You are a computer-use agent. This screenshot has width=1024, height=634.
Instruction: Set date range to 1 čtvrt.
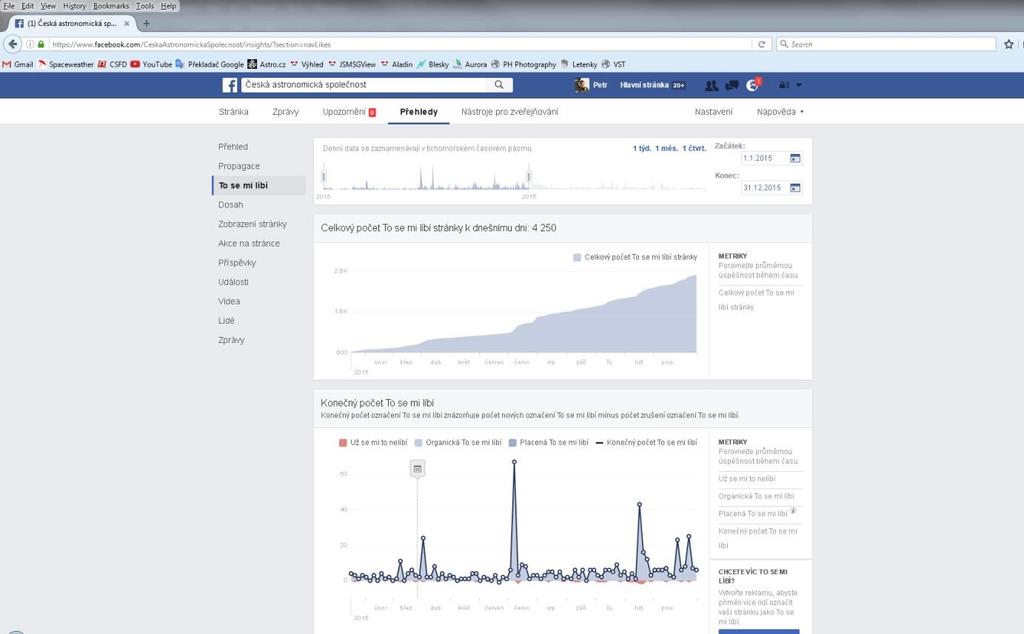[694, 148]
